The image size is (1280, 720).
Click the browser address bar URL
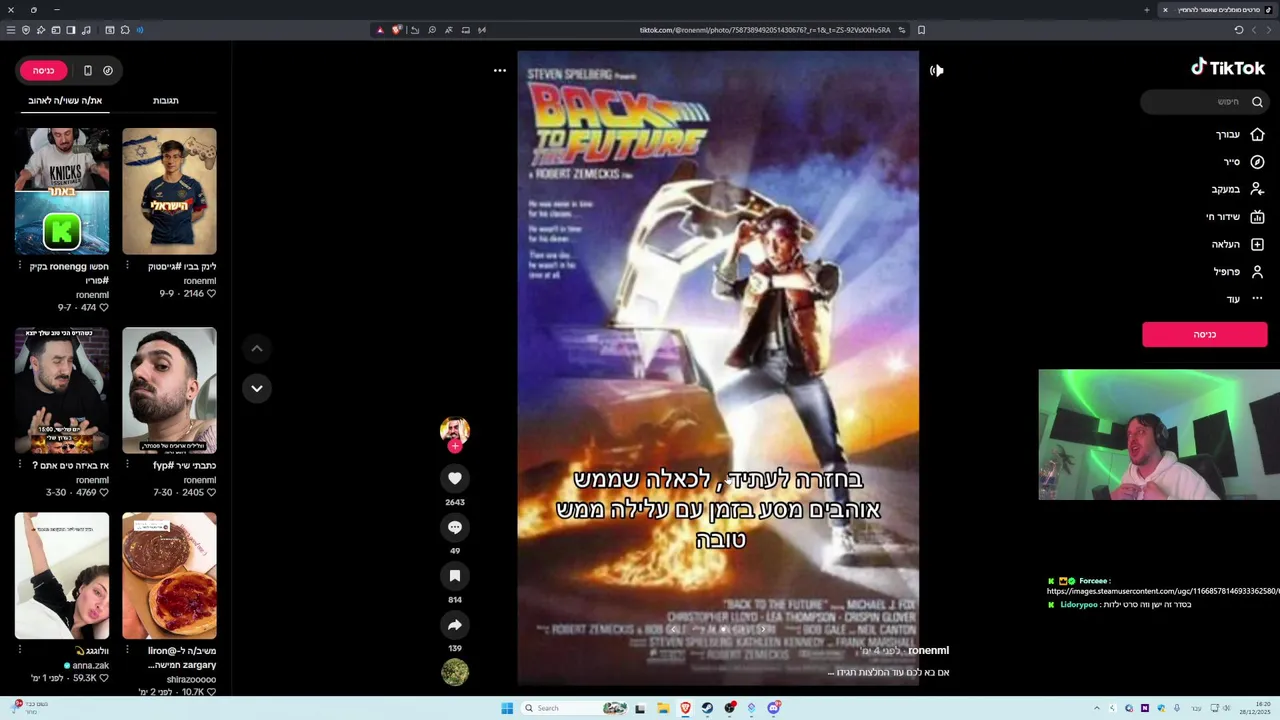click(x=764, y=30)
